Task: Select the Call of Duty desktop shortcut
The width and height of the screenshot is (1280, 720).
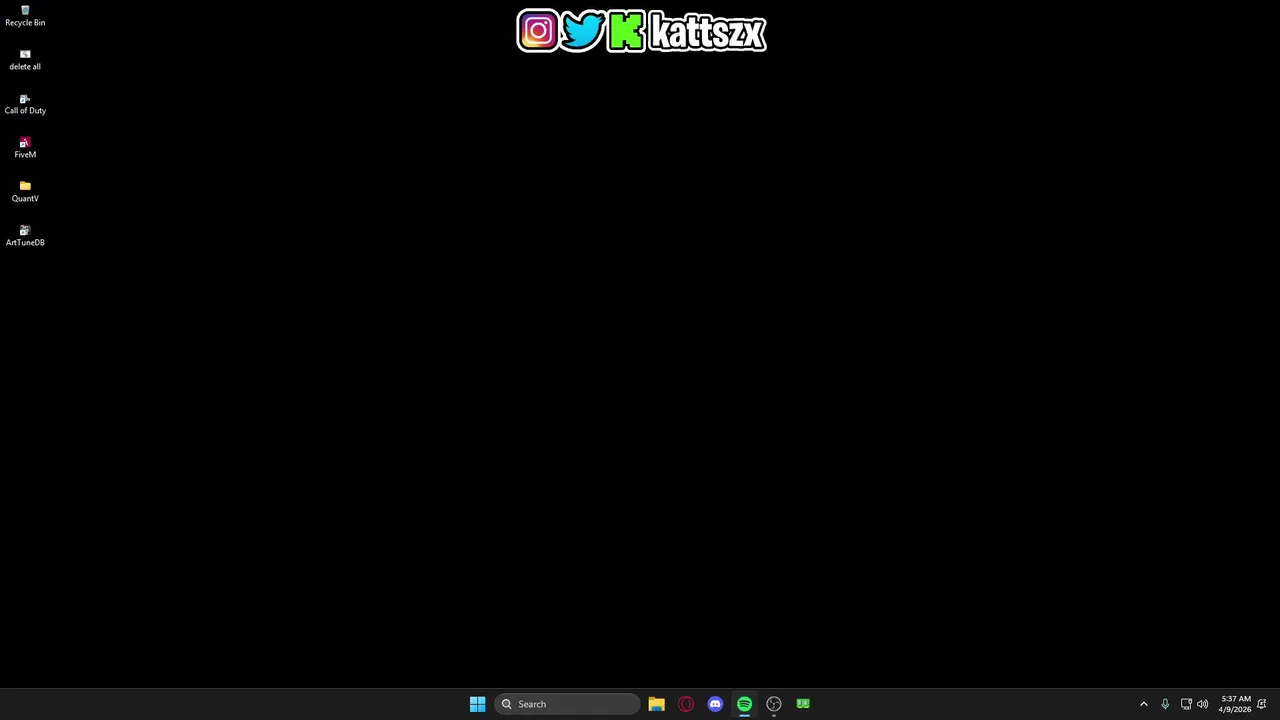Action: coord(25,104)
